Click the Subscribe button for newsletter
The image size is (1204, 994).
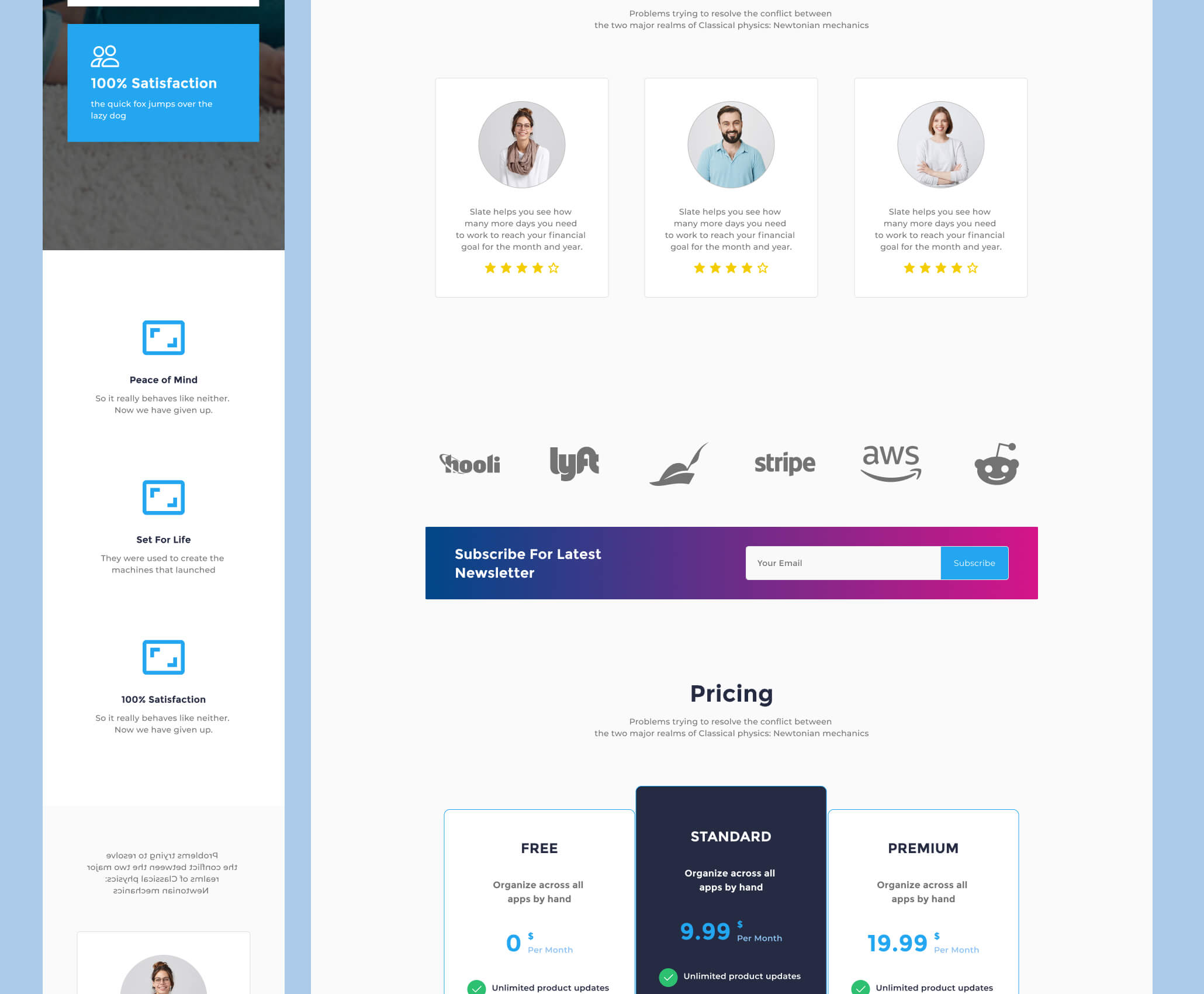tap(973, 563)
